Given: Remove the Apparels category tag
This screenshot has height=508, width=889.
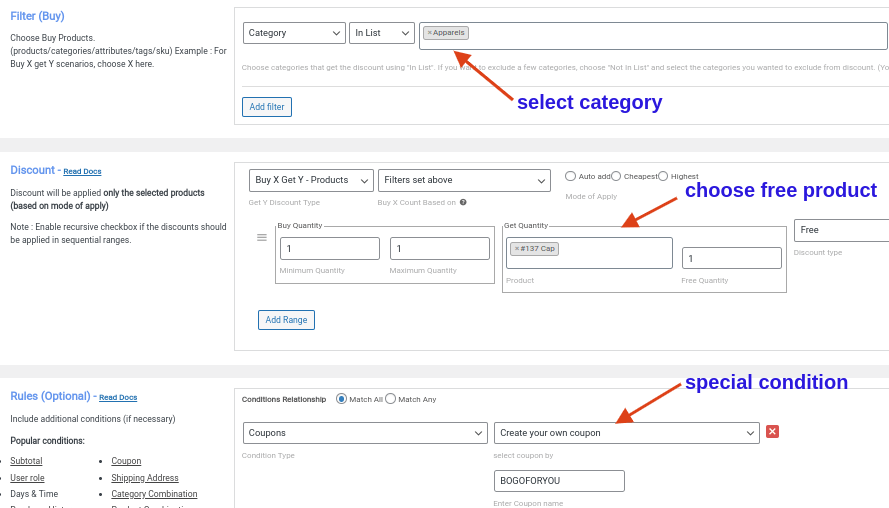Looking at the screenshot, I should pos(430,33).
